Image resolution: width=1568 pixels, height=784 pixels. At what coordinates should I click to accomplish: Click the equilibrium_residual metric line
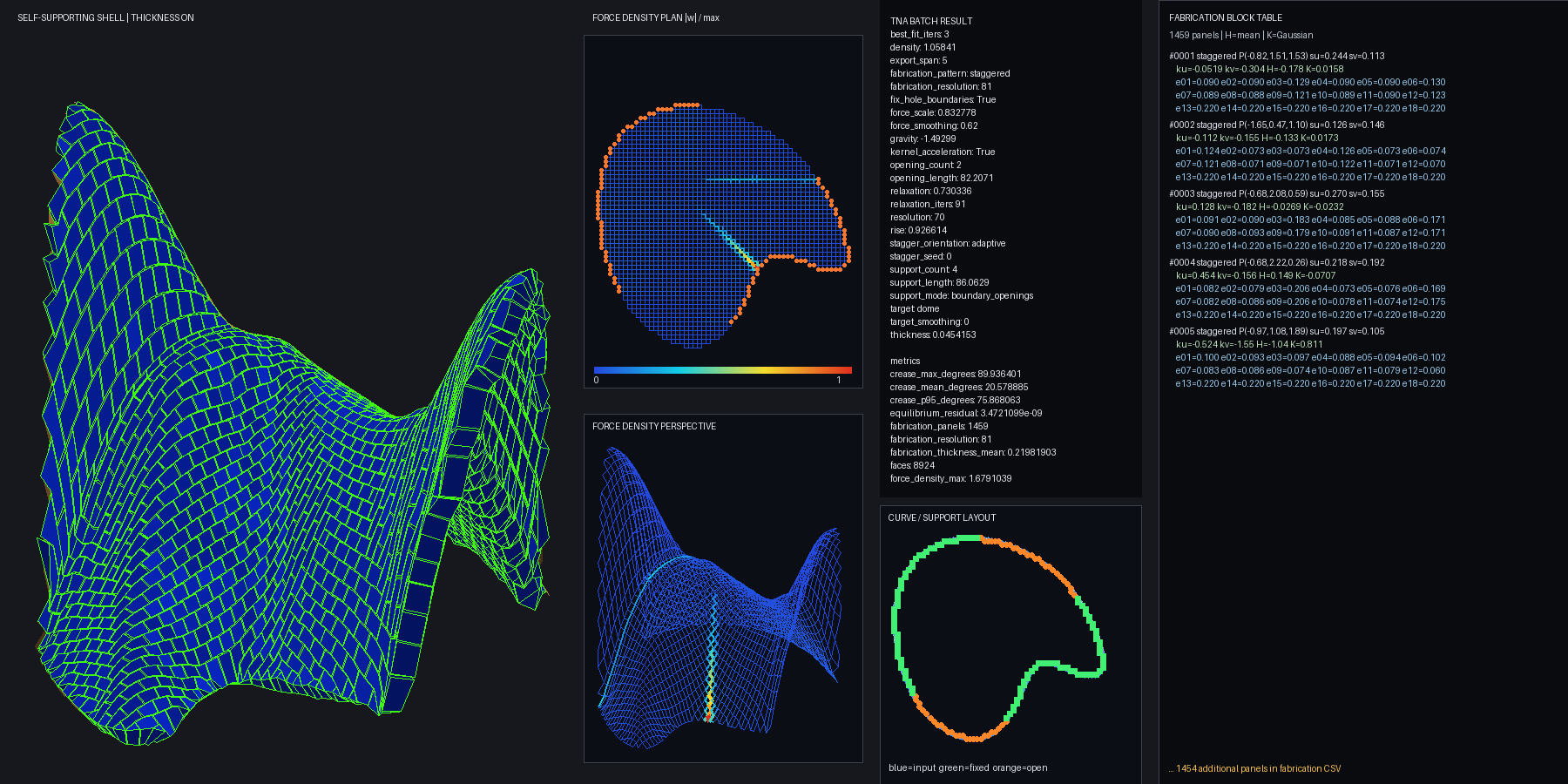pyautogui.click(x=966, y=413)
